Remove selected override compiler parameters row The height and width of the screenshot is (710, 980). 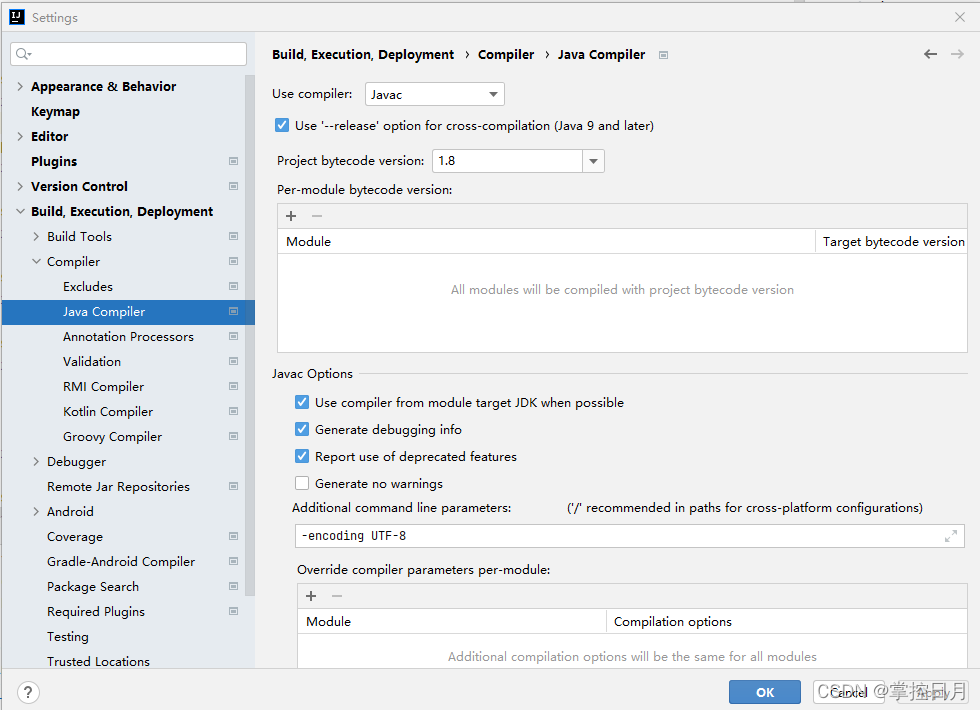tap(337, 596)
